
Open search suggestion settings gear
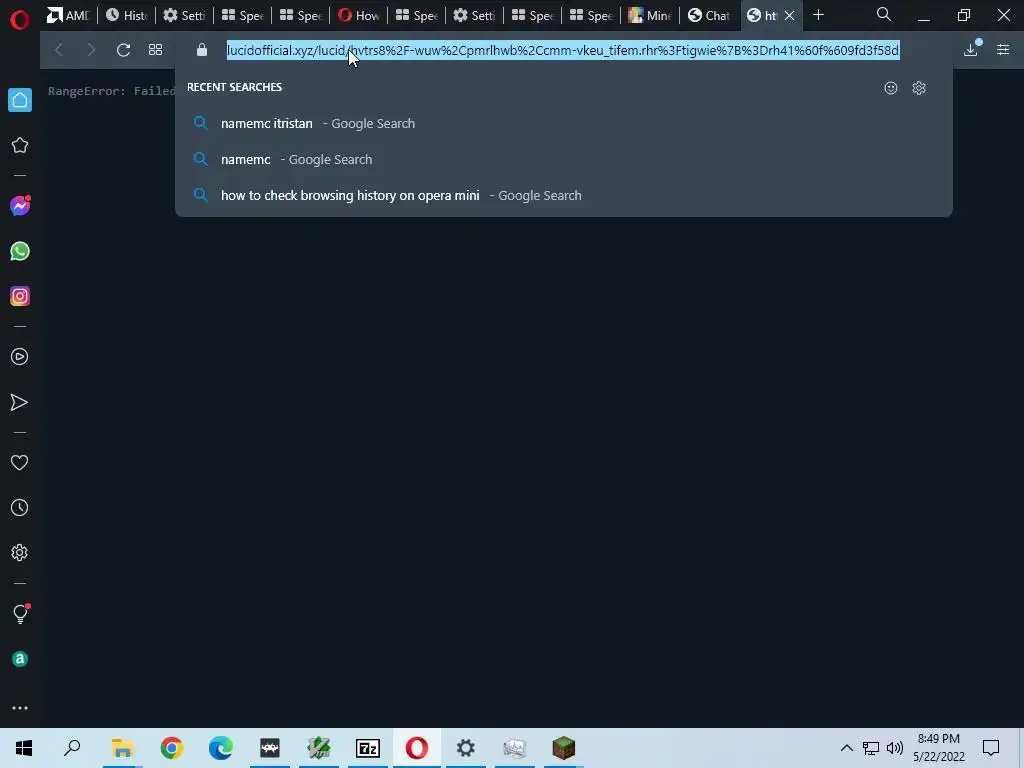click(x=919, y=88)
